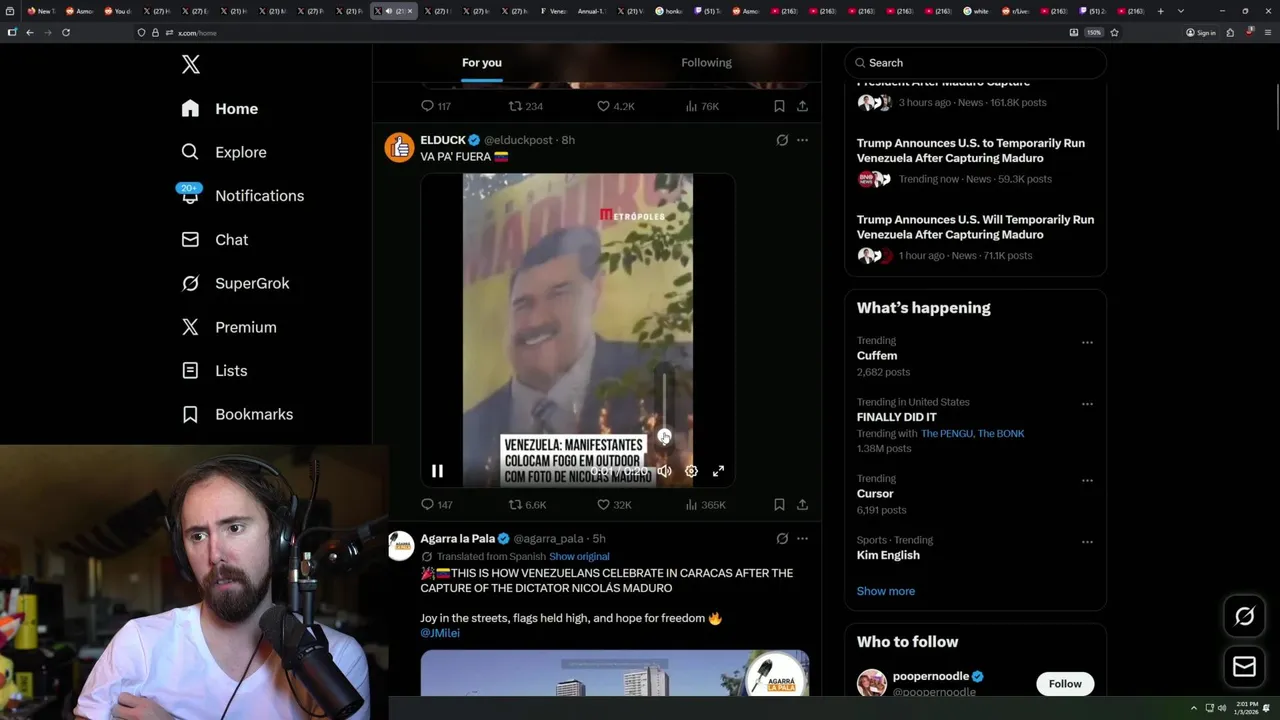Go to Home in the sidebar

(x=220, y=109)
